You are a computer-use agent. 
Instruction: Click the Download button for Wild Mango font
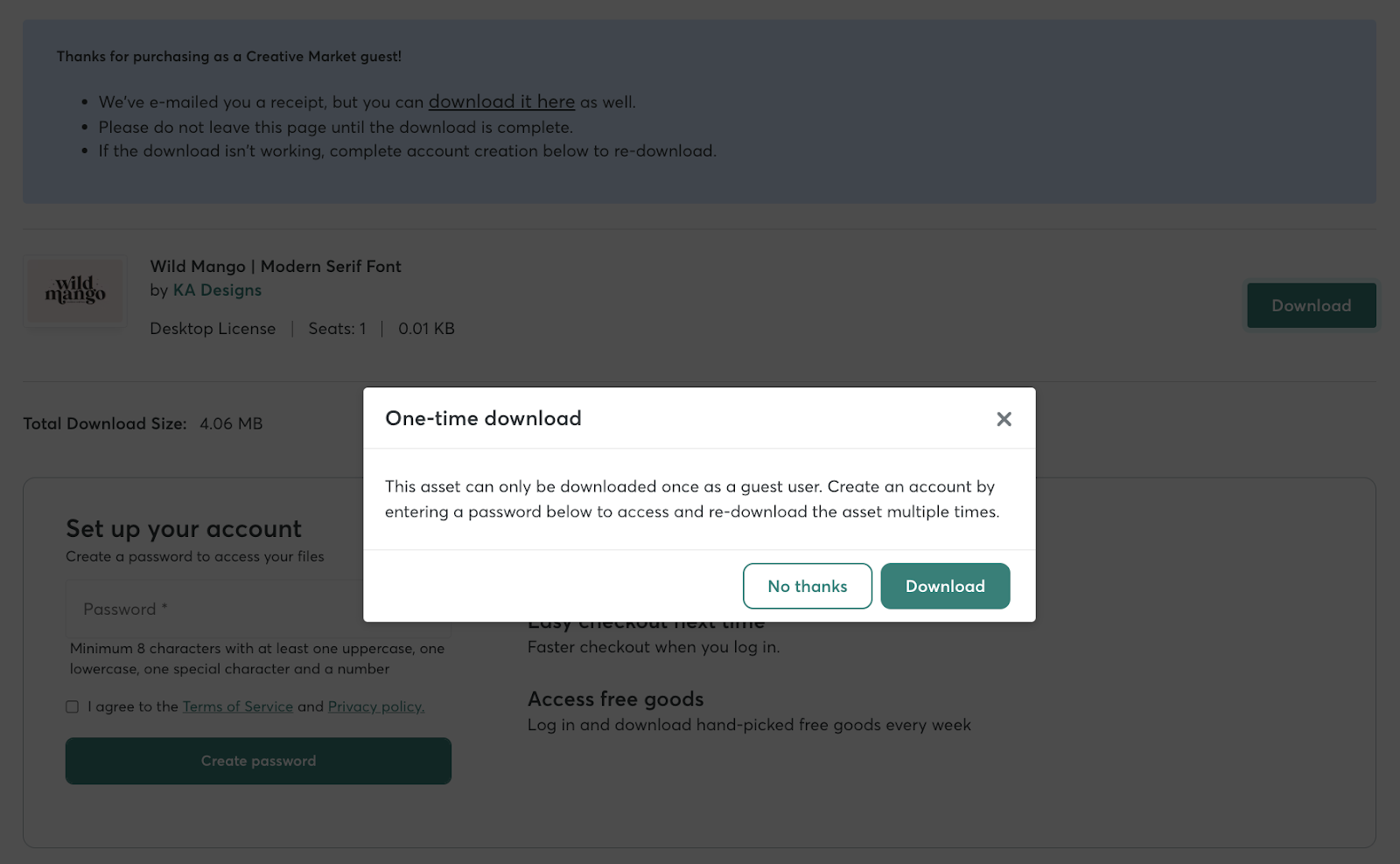[1311, 305]
